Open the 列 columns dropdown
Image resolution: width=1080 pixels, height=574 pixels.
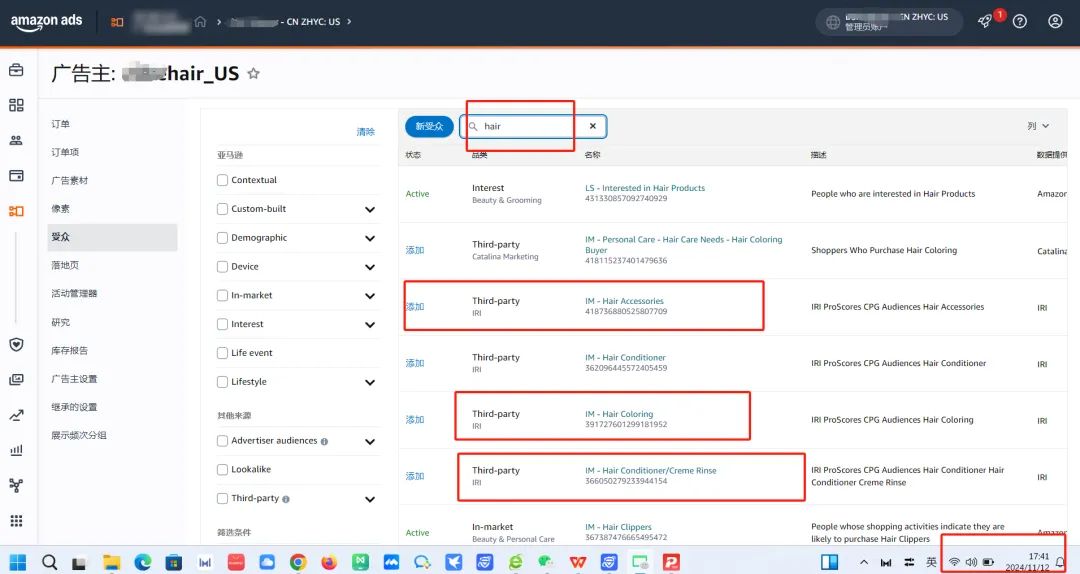(1038, 126)
